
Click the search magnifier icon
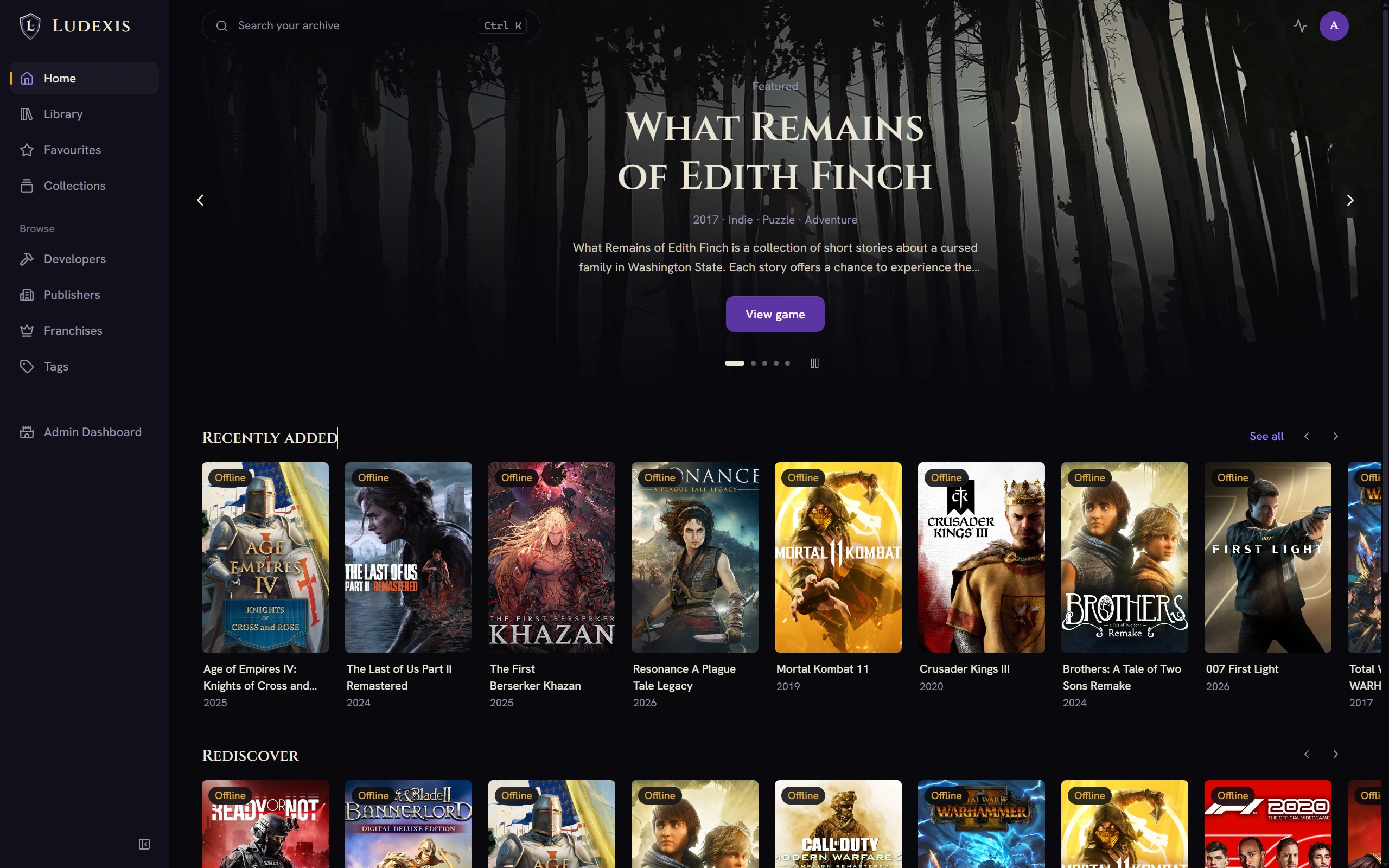tap(221, 26)
